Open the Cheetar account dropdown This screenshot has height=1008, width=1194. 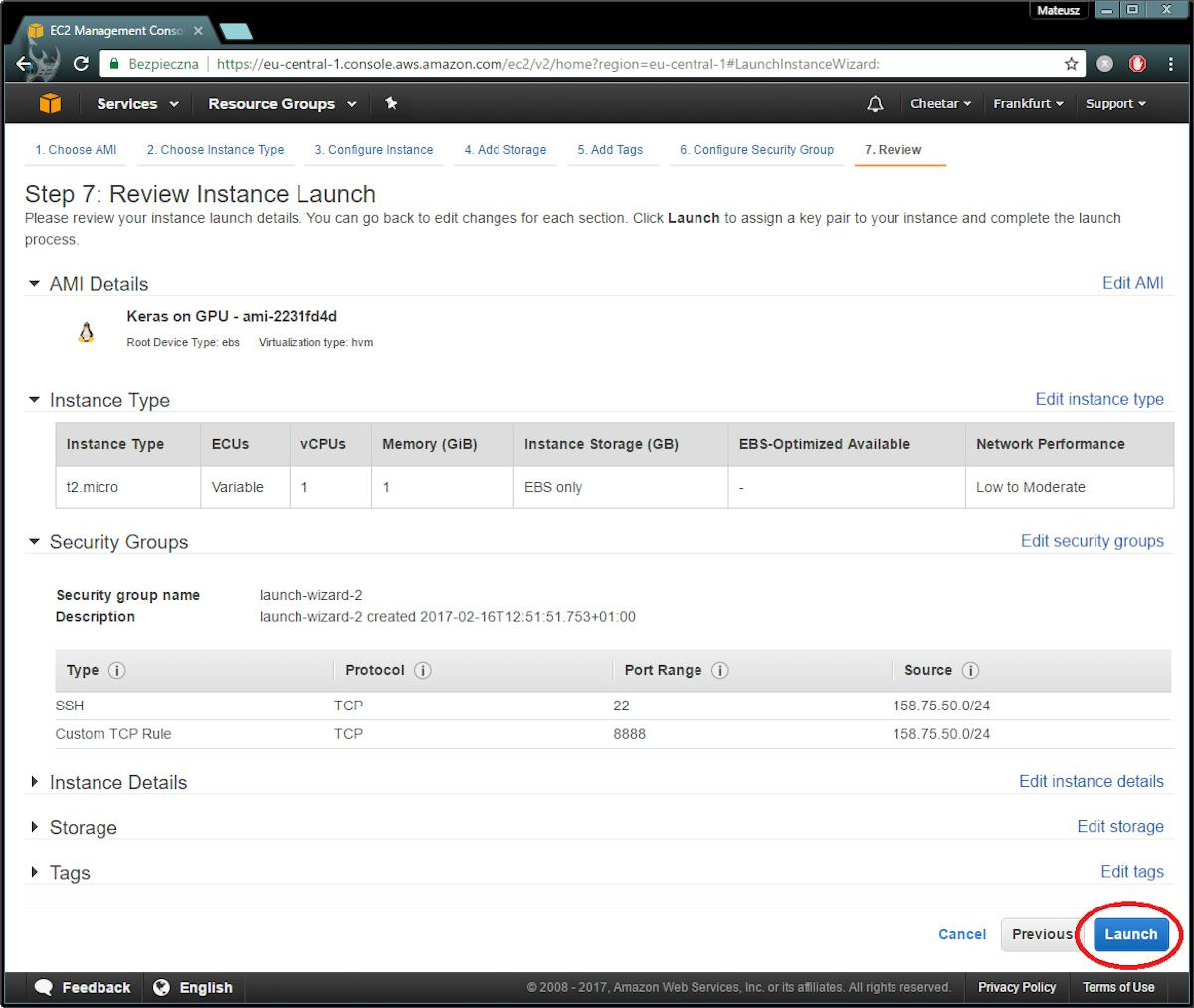(940, 103)
